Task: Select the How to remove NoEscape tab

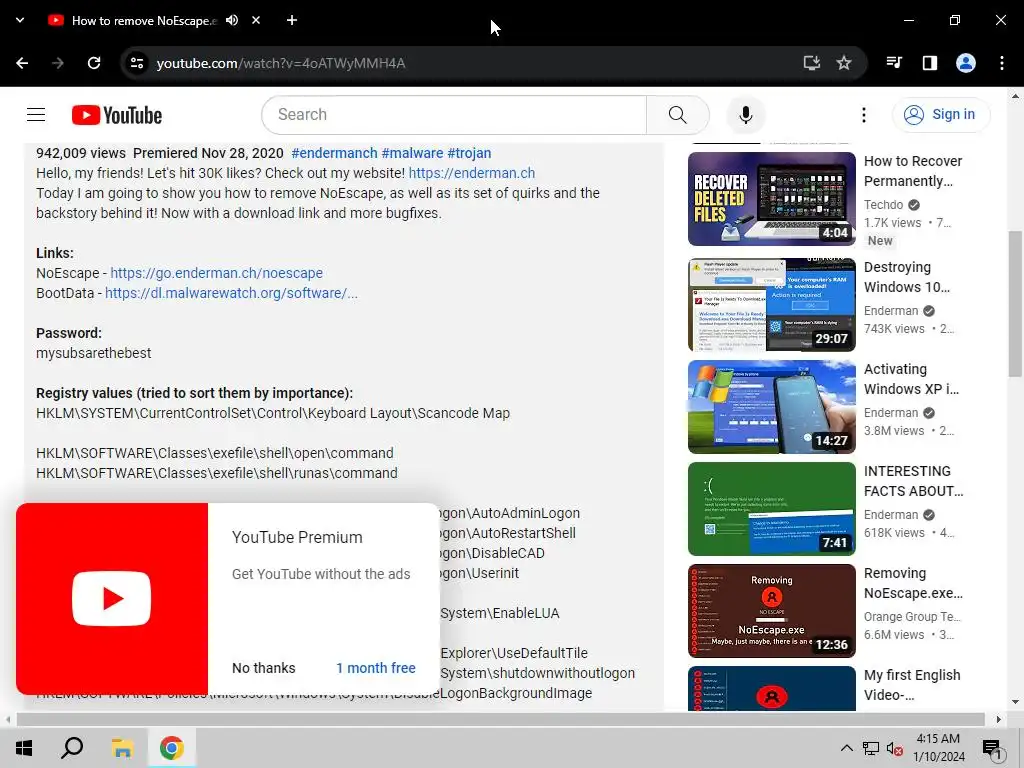Action: [x=144, y=20]
